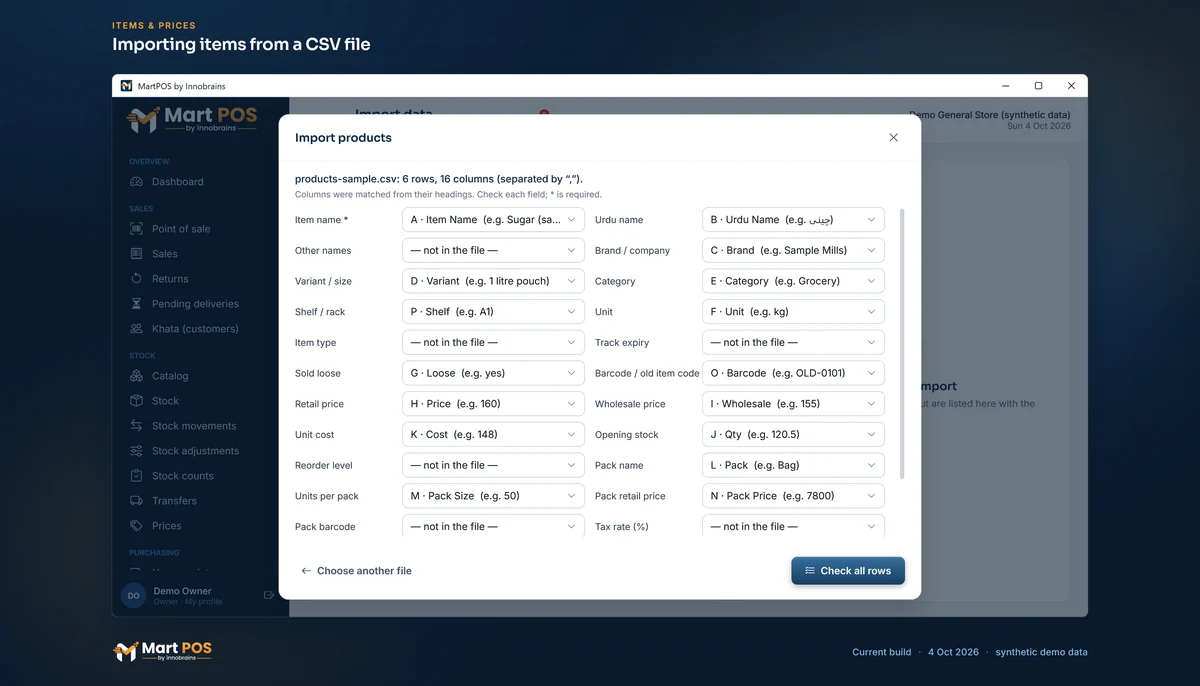1200x686 pixels.
Task: Open the Unit mapping dropdown
Action: pos(793,312)
